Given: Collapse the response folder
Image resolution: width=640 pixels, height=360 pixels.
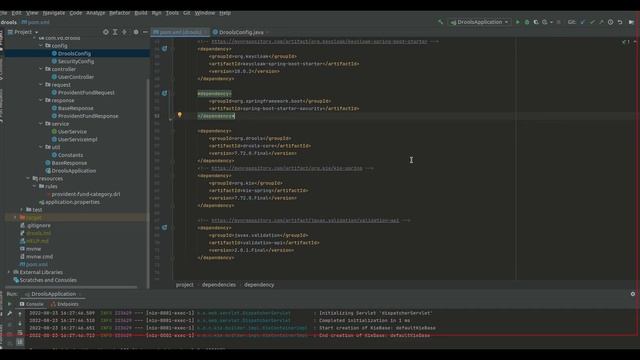Looking at the screenshot, I should click(x=41, y=100).
